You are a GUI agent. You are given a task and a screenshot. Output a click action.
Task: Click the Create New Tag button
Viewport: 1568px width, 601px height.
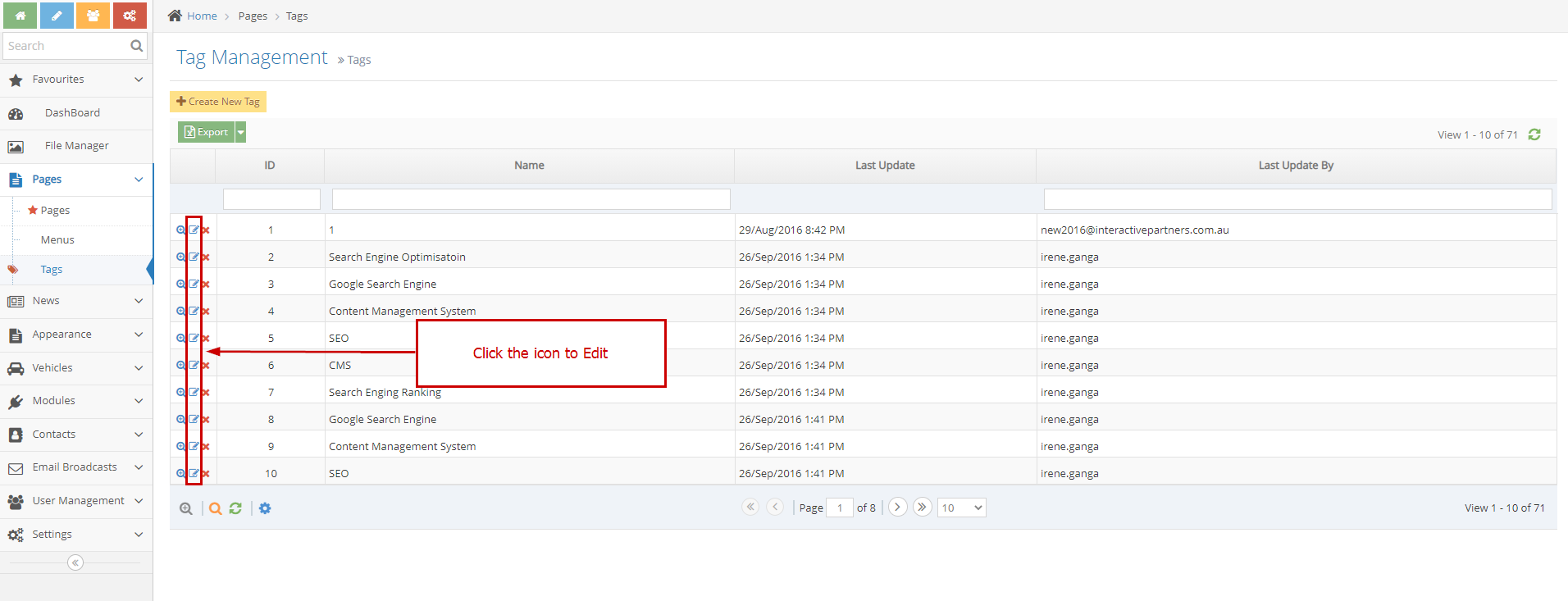click(x=218, y=102)
